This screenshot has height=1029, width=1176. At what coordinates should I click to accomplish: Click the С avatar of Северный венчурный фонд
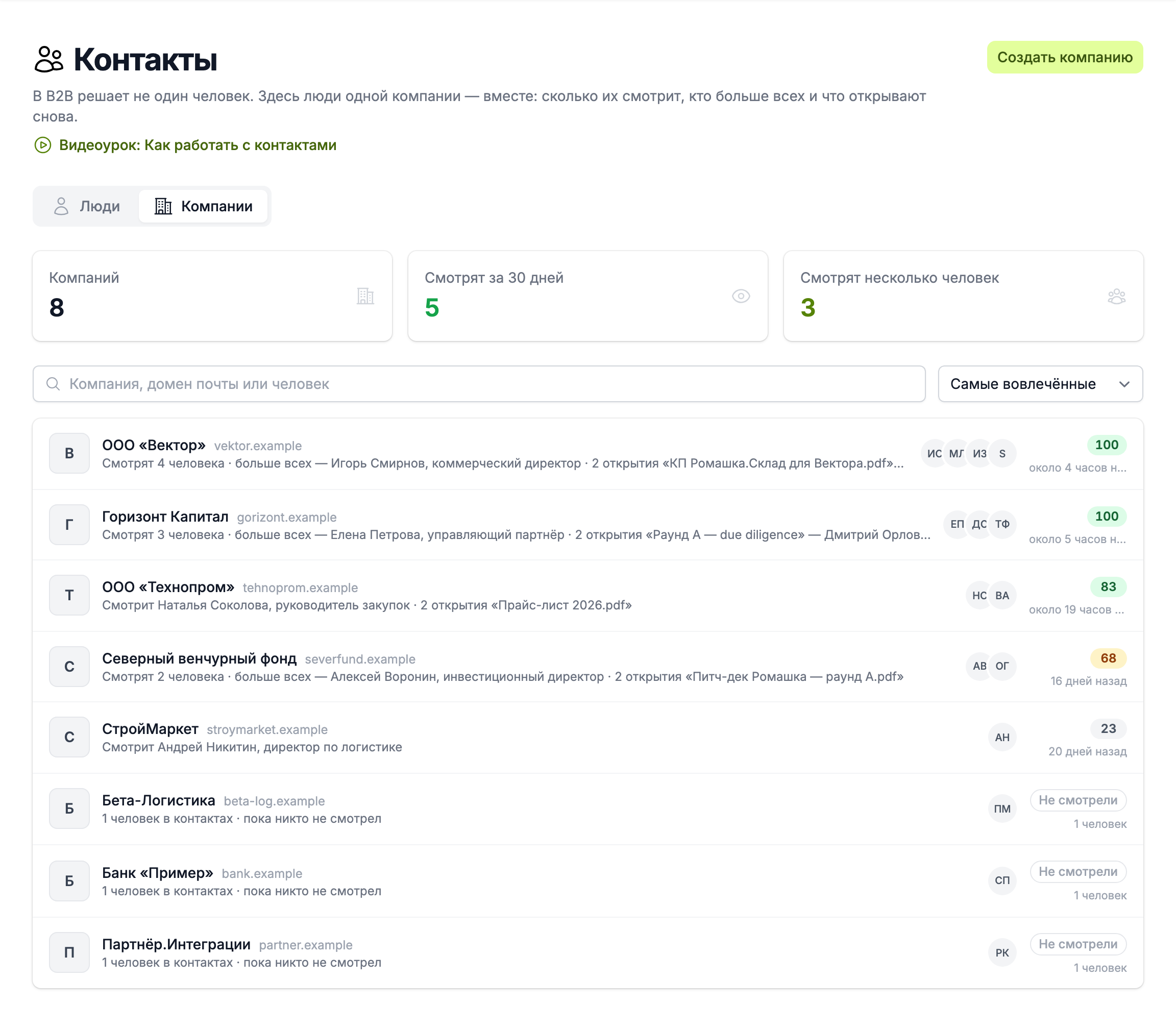point(69,666)
